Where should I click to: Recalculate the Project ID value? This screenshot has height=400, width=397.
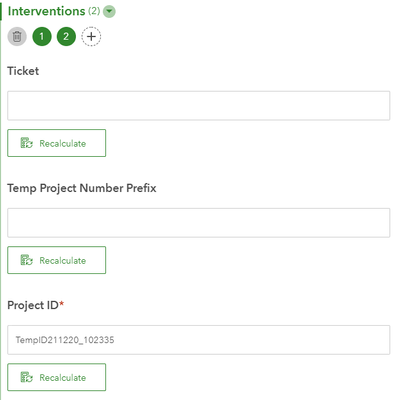[x=57, y=377]
